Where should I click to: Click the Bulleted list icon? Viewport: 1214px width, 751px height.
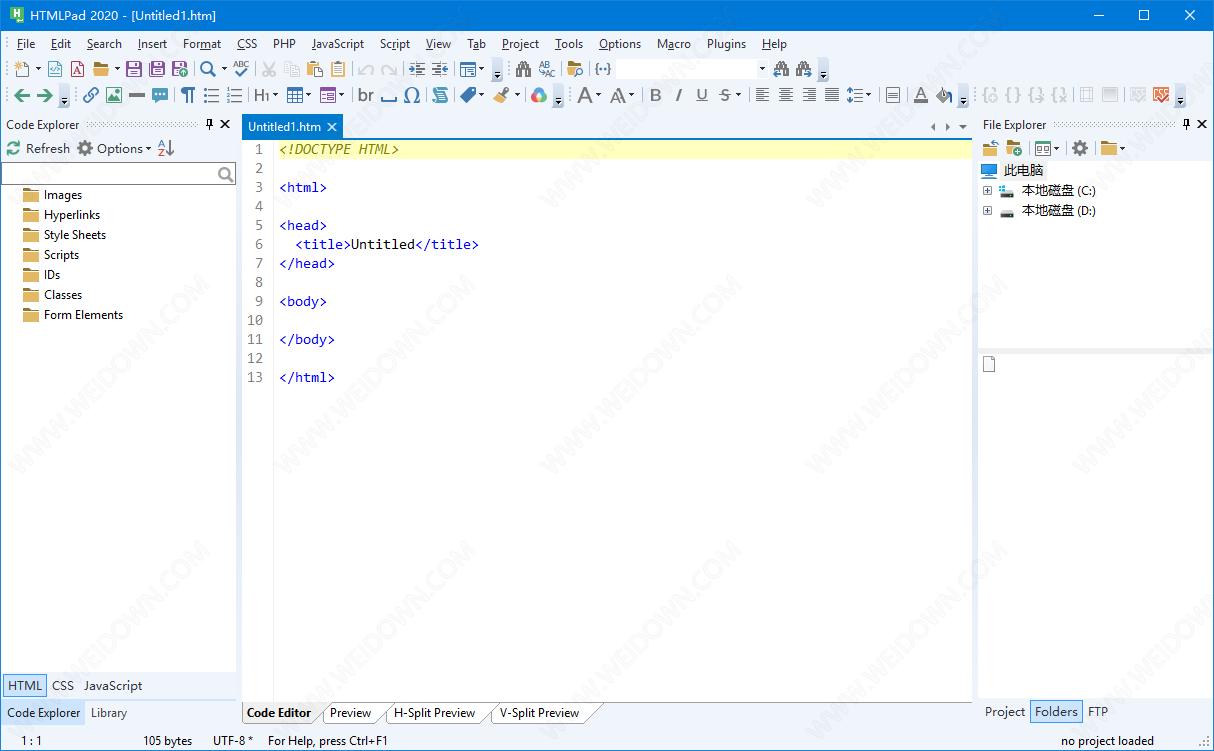point(211,95)
